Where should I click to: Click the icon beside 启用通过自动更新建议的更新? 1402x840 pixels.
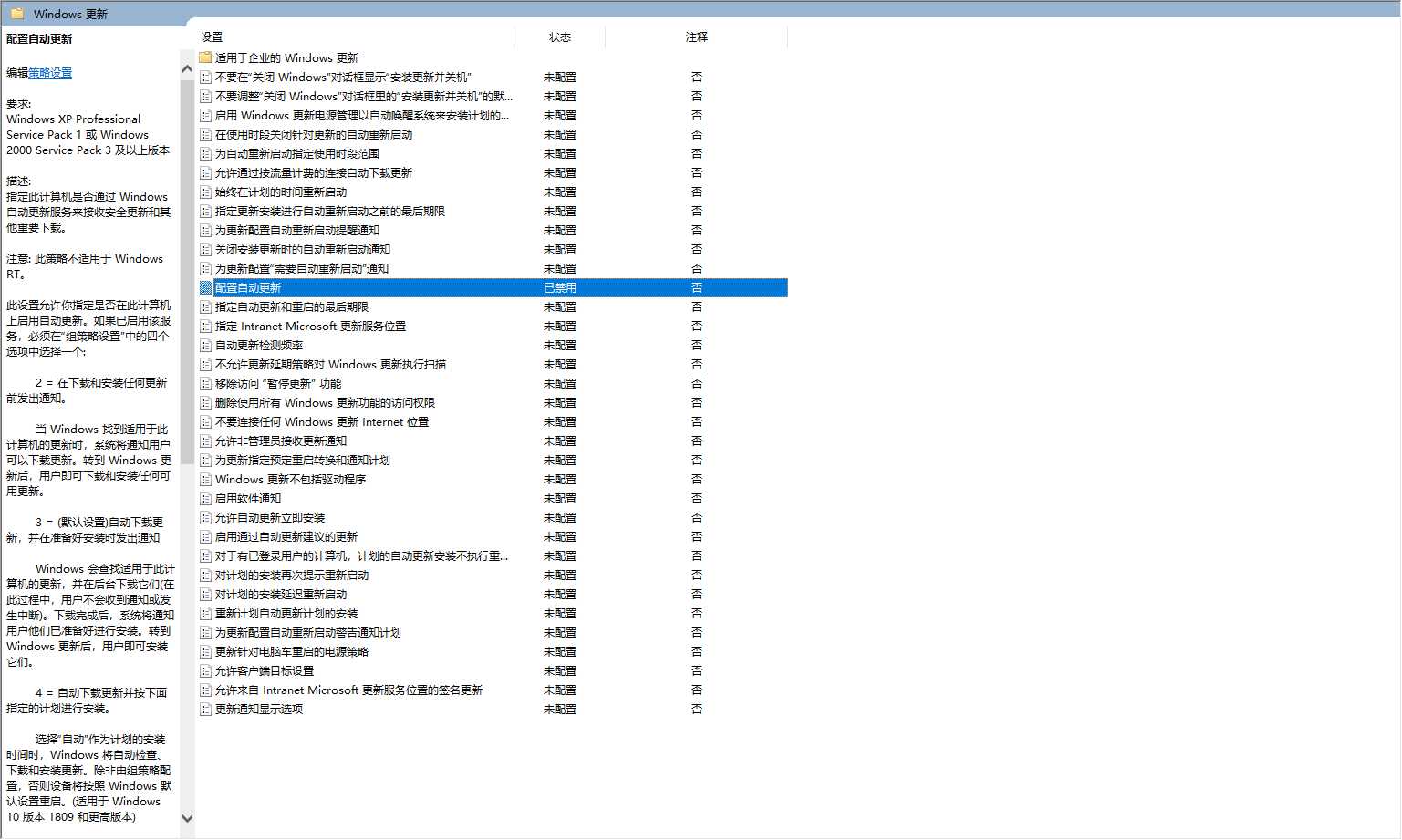pos(205,536)
